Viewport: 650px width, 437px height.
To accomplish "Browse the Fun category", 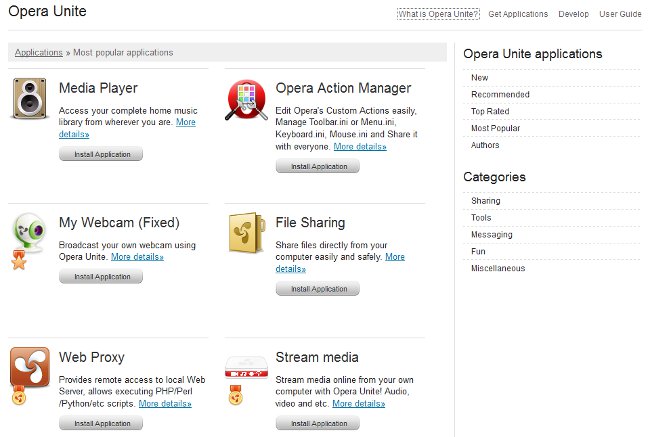I will pos(478,251).
